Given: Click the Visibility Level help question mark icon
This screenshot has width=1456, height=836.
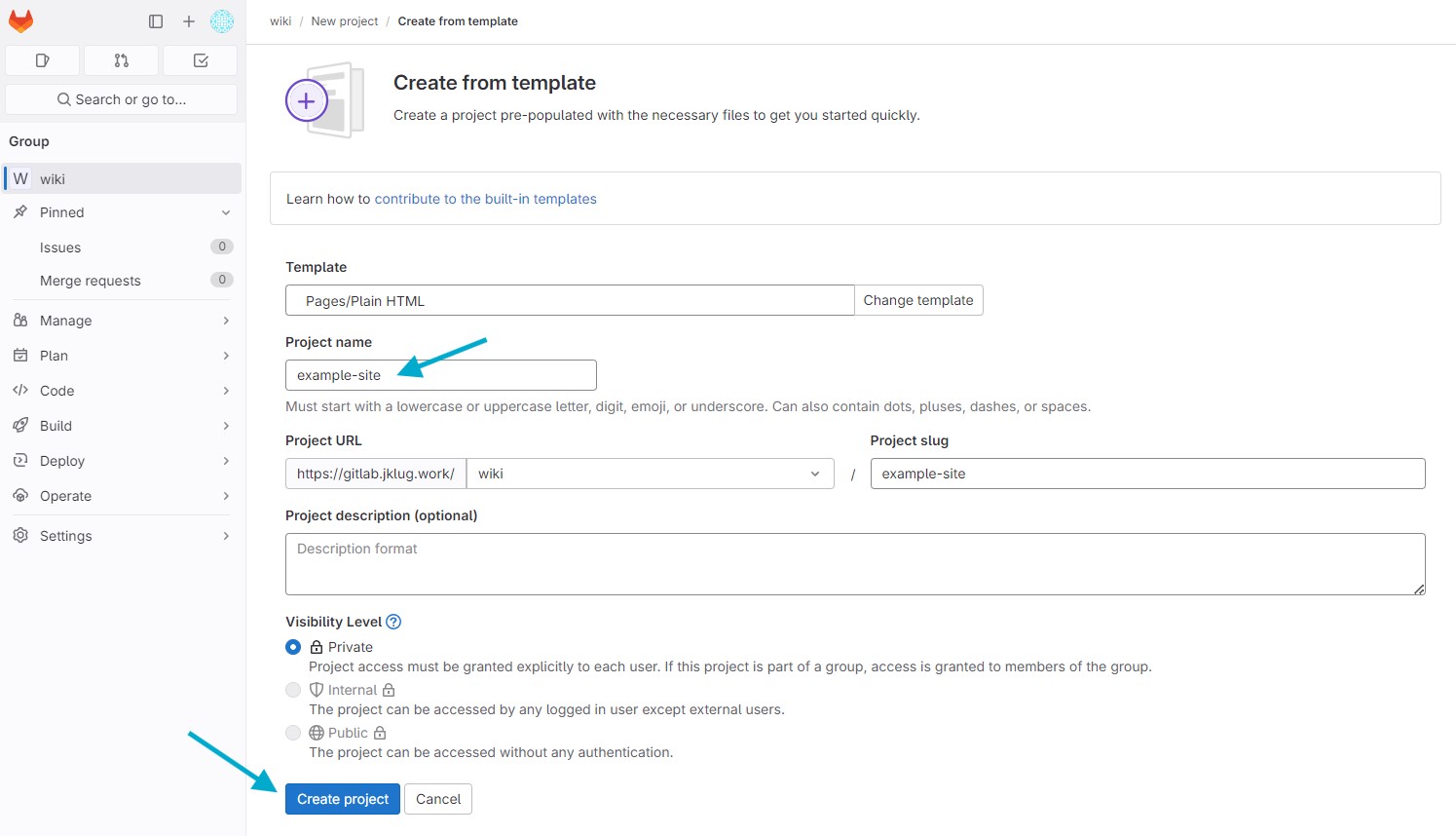Looking at the screenshot, I should 393,621.
